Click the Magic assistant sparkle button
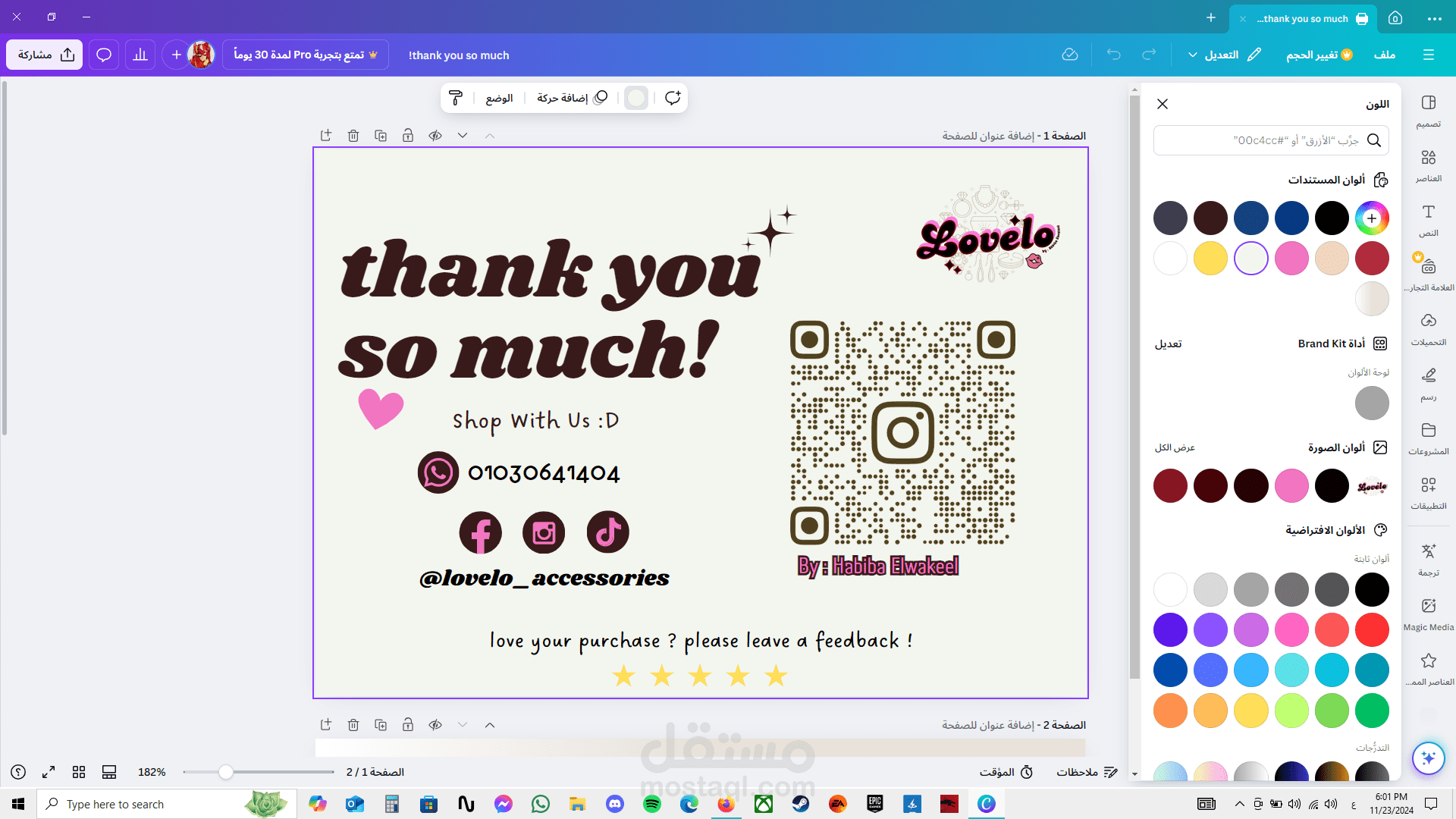 (x=1429, y=758)
